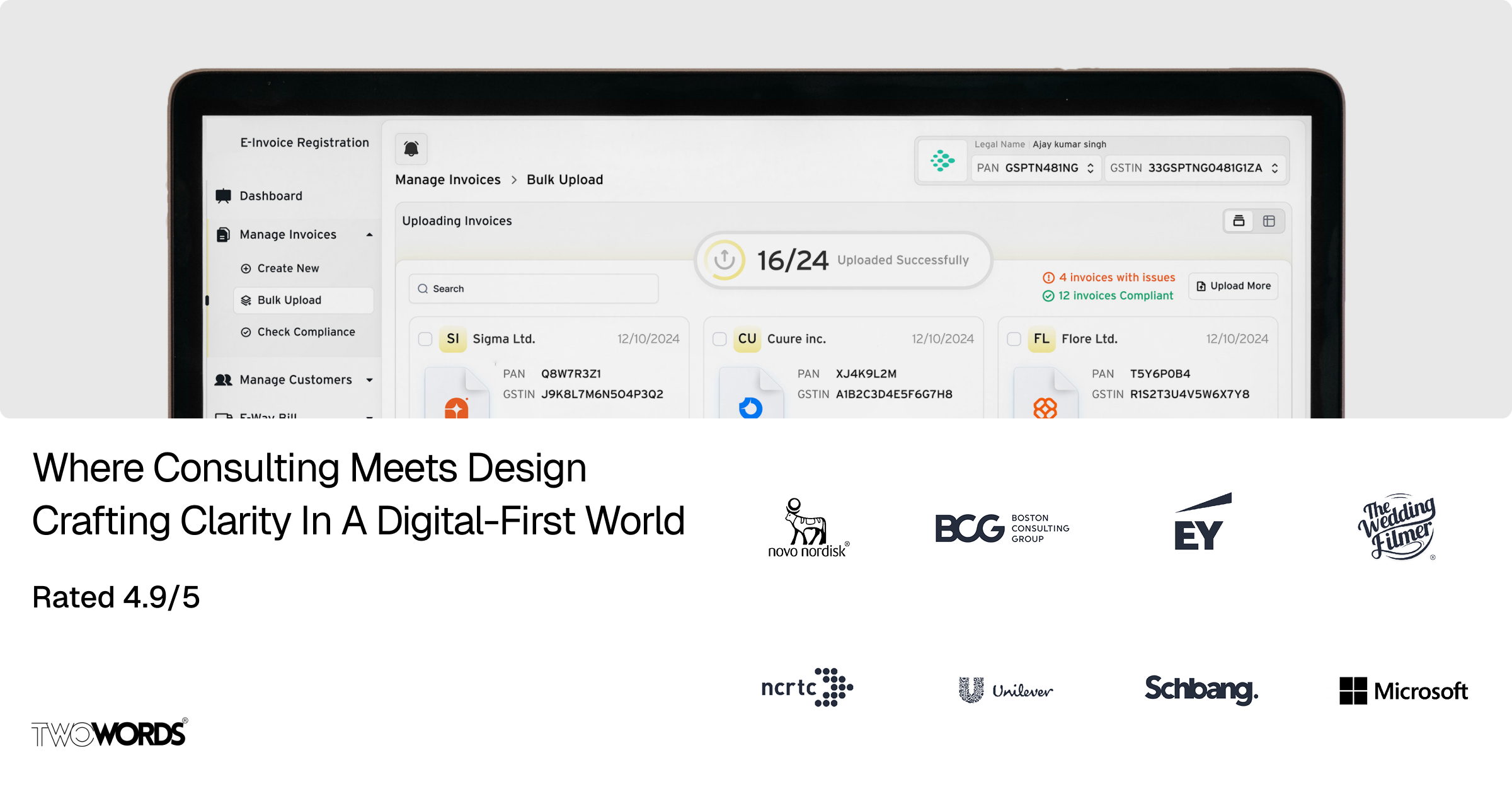Collapse the Manage Invoices section
This screenshot has width=1512, height=794.
369,234
